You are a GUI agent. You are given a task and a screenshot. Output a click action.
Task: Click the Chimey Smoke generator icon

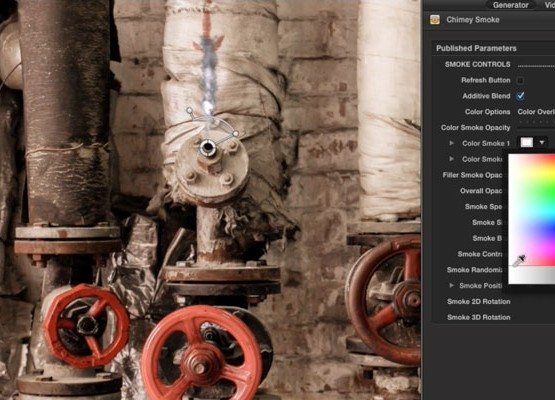click(x=435, y=20)
